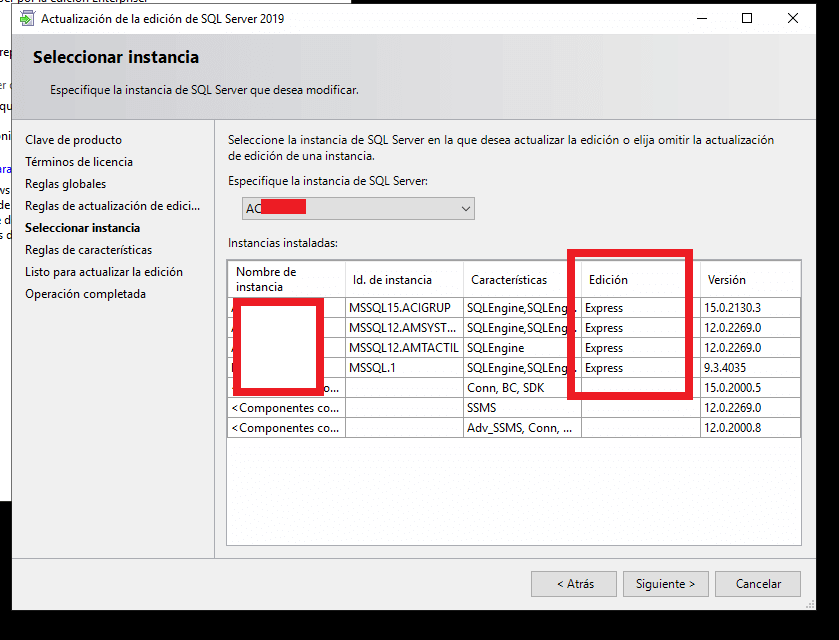Select the Operación completada step
Image resolution: width=839 pixels, height=640 pixels.
point(85,293)
